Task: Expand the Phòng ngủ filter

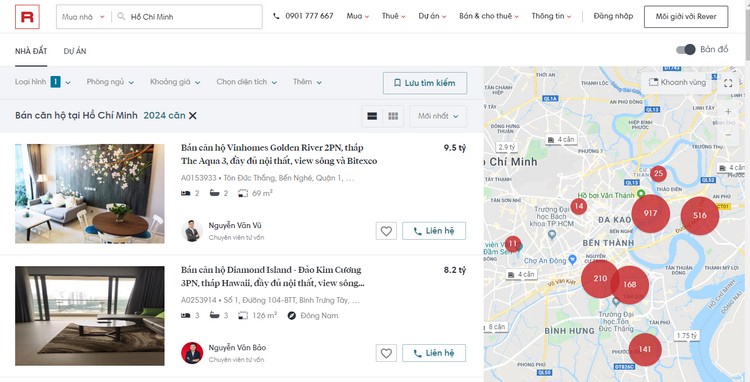Action: [110, 82]
